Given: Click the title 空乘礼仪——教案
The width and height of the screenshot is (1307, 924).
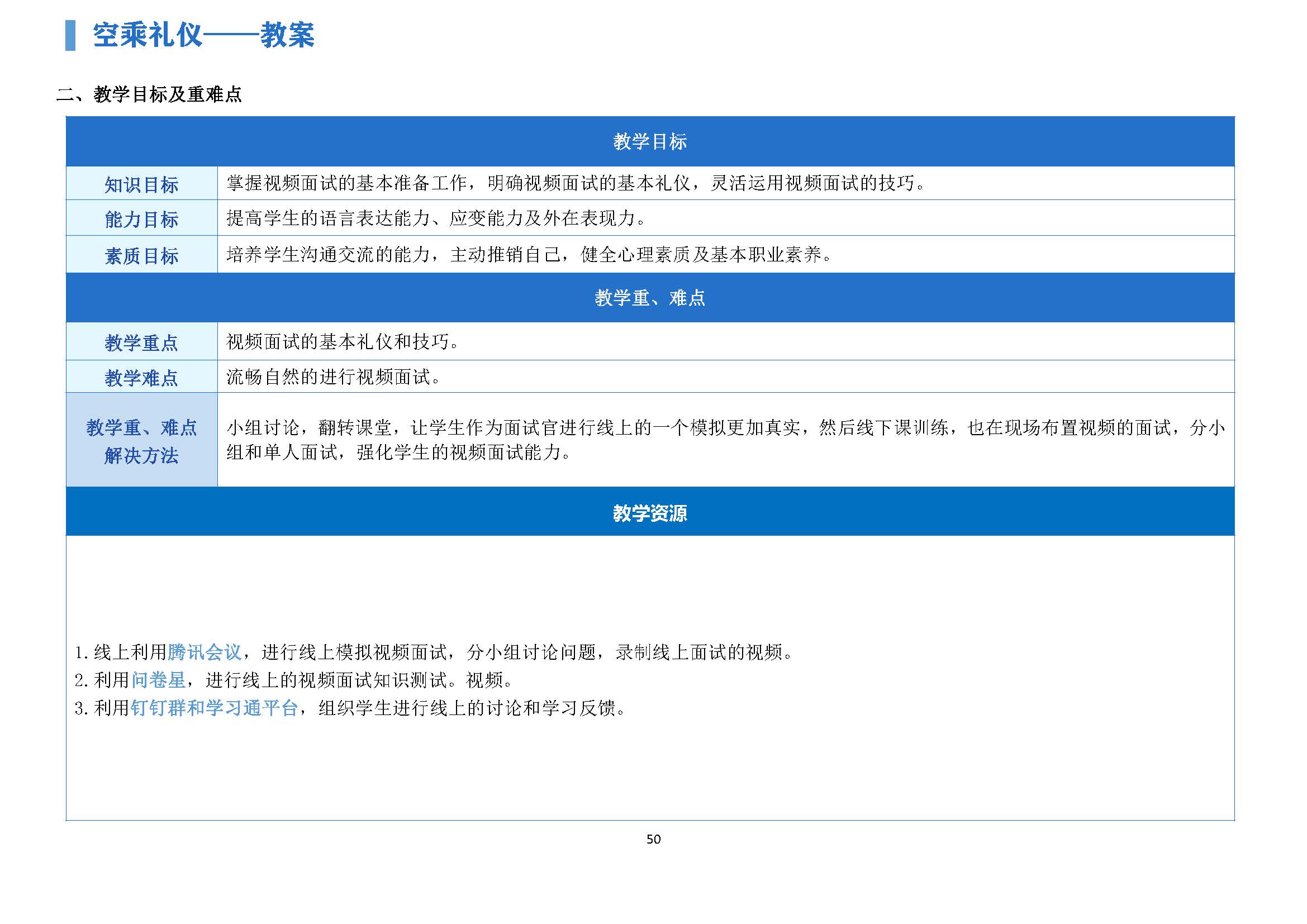Looking at the screenshot, I should pyautogui.click(x=203, y=35).
